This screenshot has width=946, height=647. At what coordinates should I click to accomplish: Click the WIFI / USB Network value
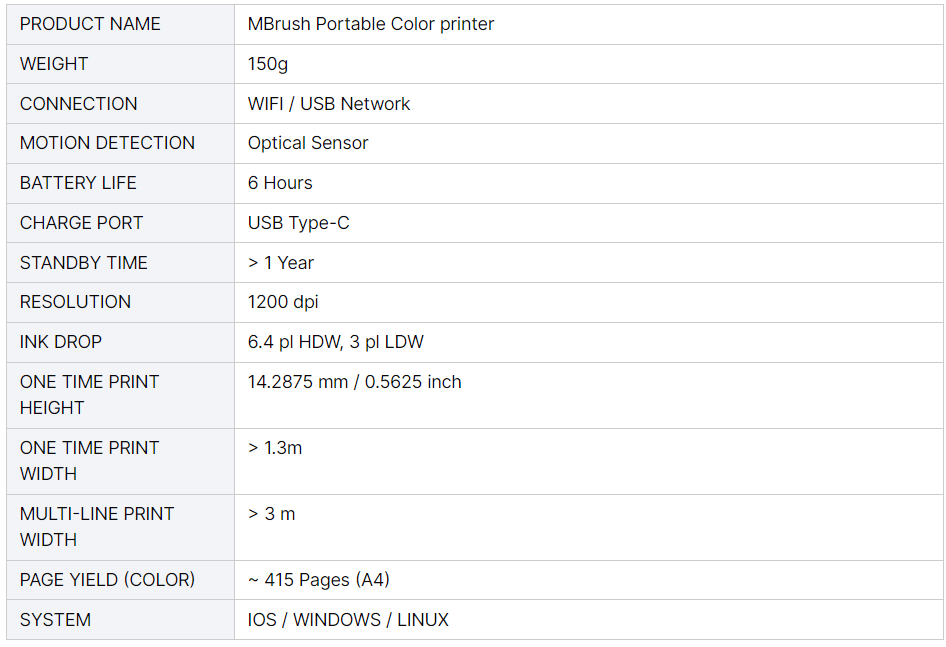(x=329, y=104)
